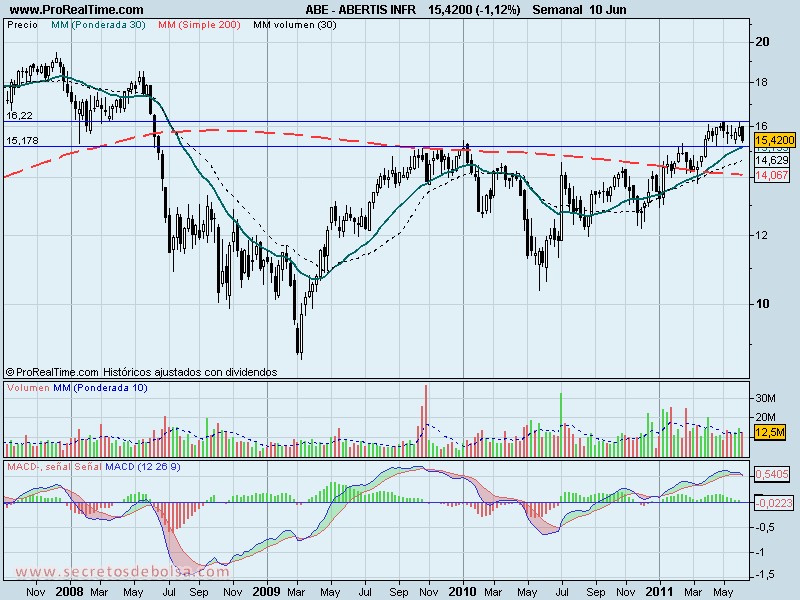Click the 14,629 moving average value tag
This screenshot has width=800, height=600.
[772, 160]
